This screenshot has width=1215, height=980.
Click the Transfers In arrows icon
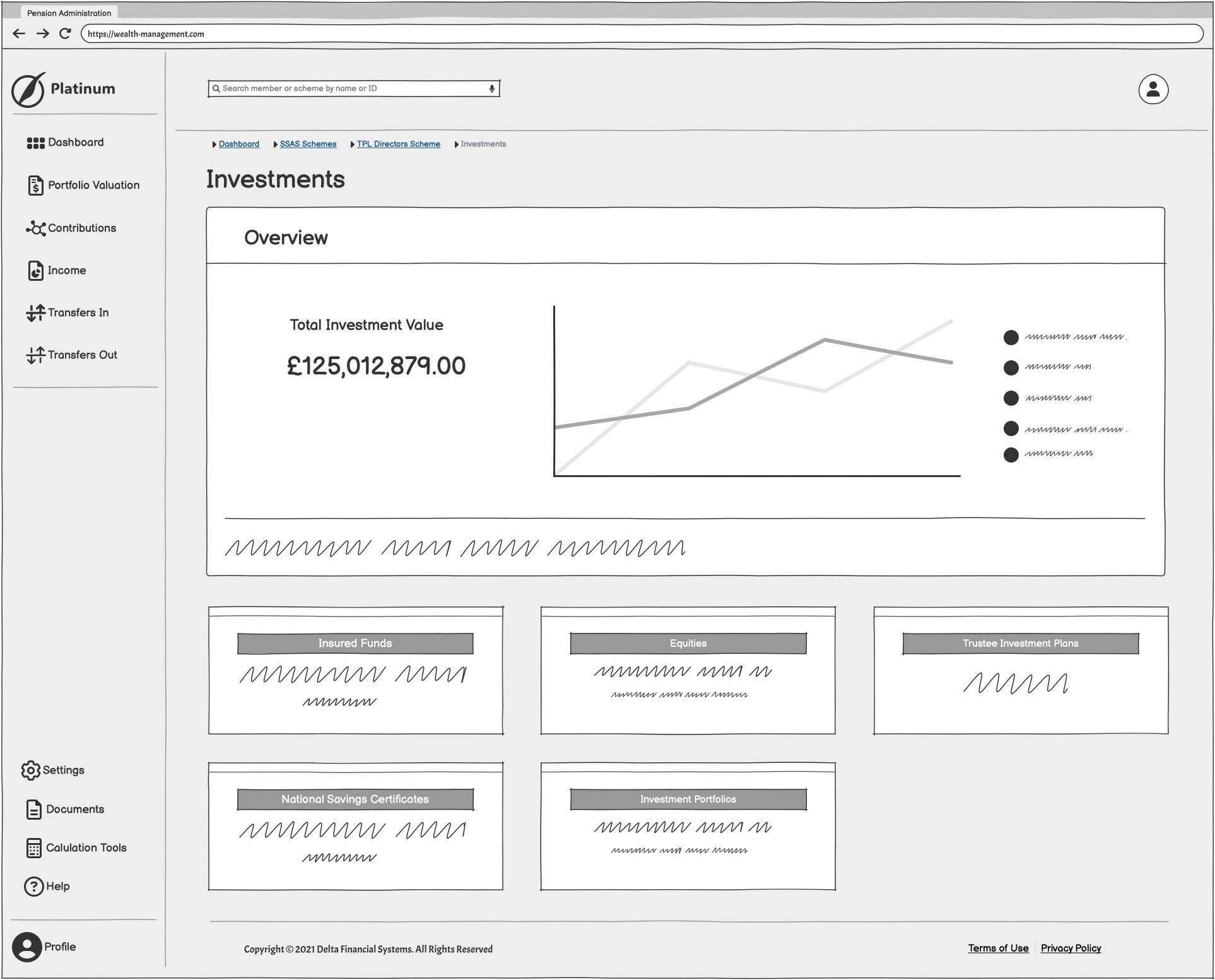[x=35, y=313]
